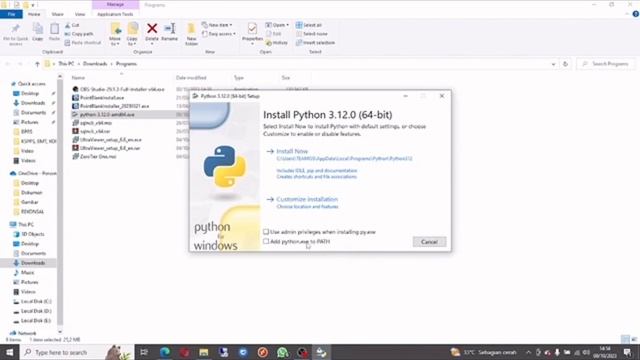
Task: Click the Search Programs field
Action: (x=606, y=64)
